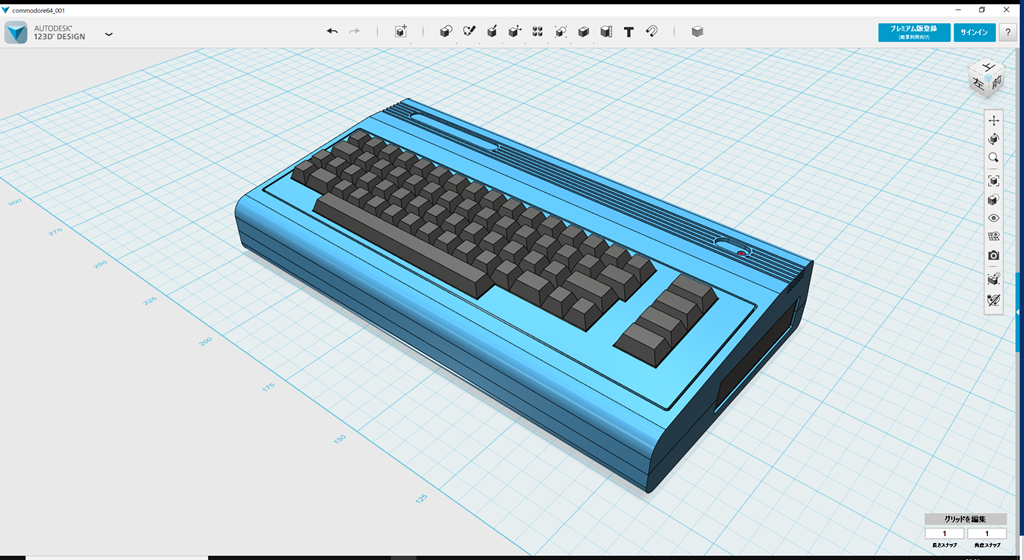Expand the Modify tool dropdown

pos(515,32)
